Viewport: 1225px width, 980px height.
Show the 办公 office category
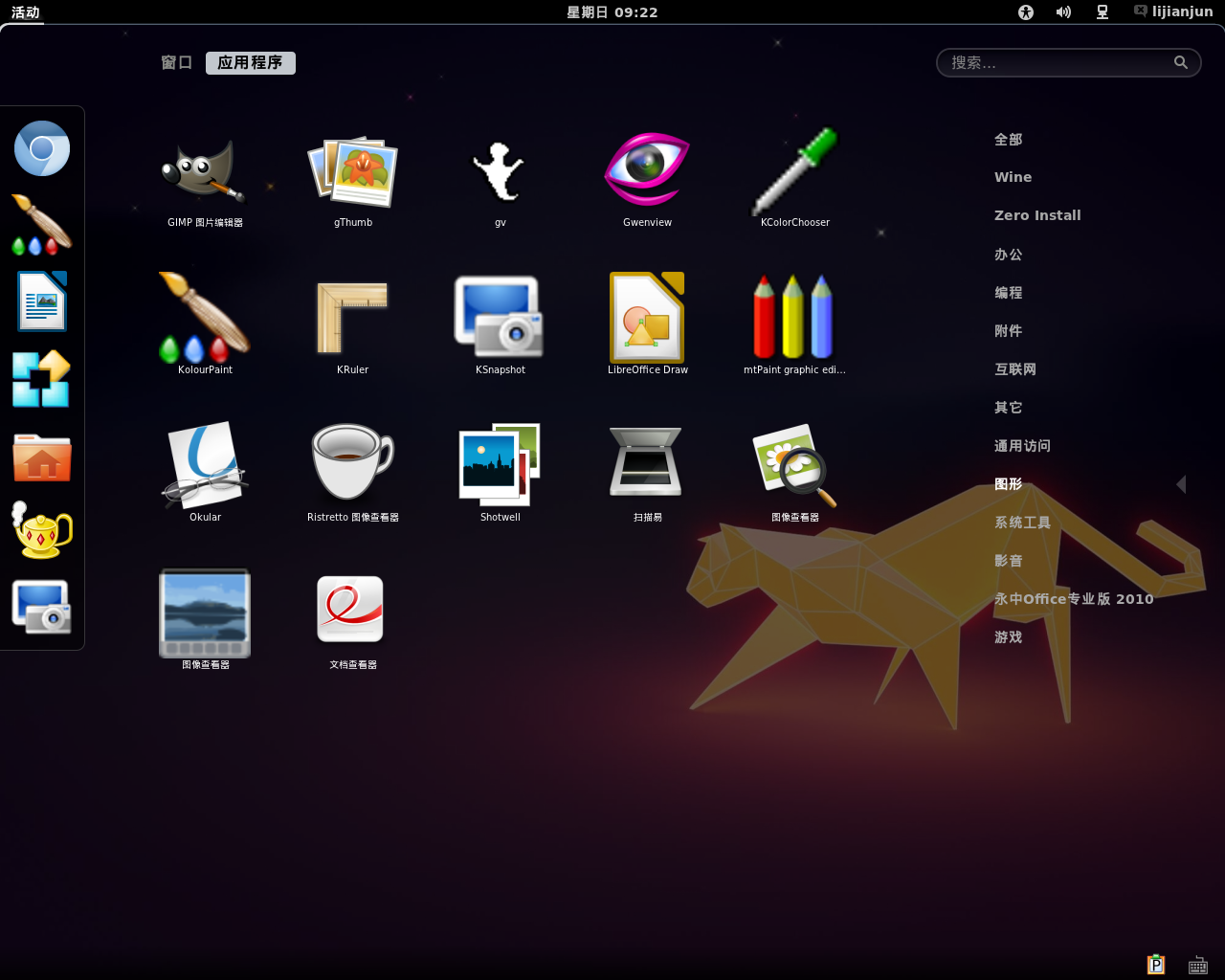point(1009,254)
